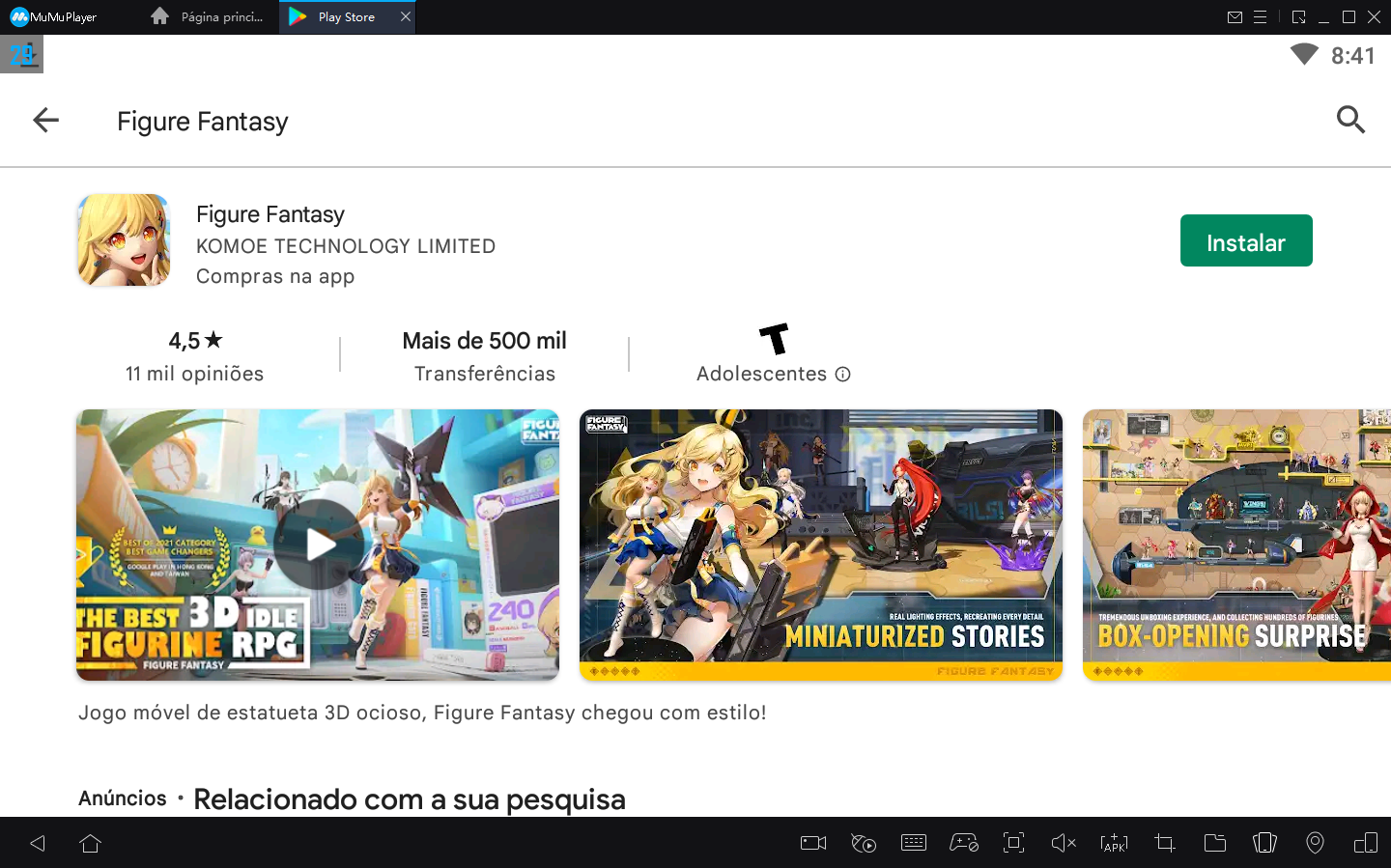Click the Figure Fantasy page title

(x=203, y=122)
